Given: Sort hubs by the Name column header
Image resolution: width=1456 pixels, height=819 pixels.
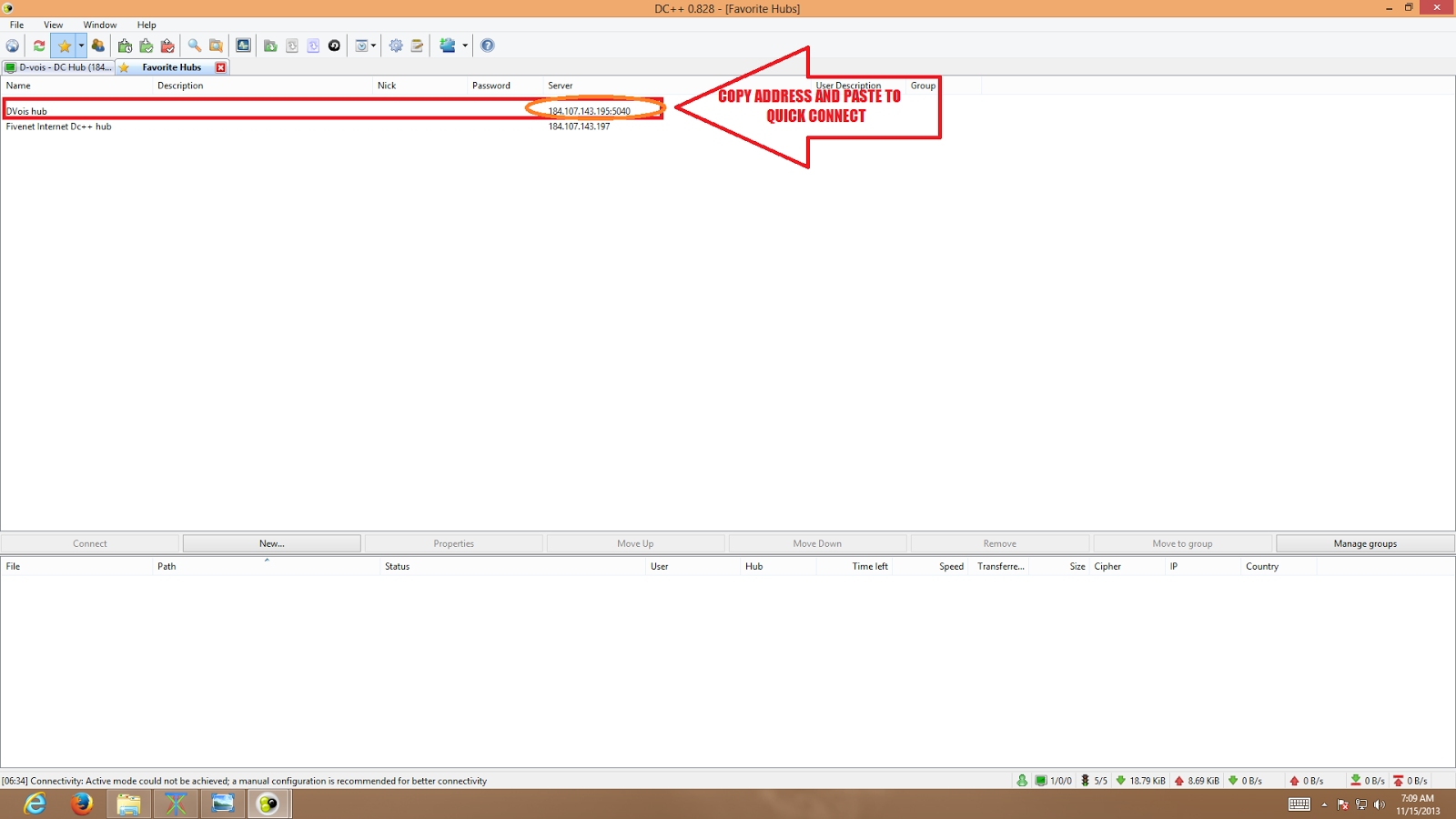Looking at the screenshot, I should pyautogui.click(x=76, y=86).
